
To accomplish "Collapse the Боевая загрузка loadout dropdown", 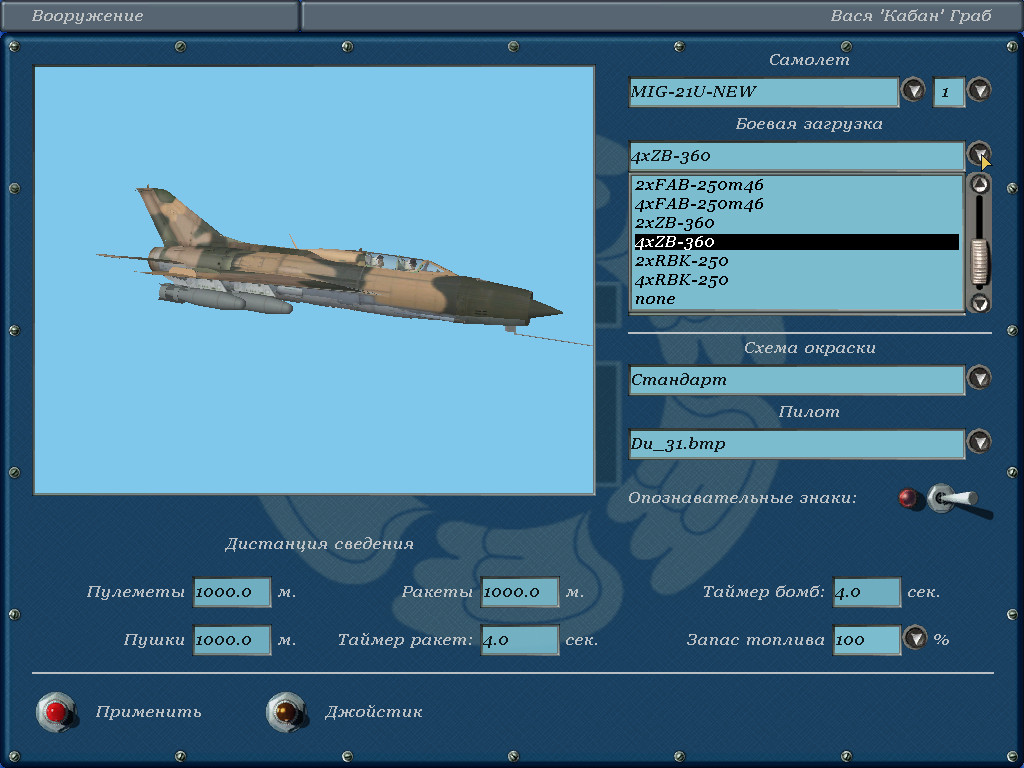I will (980, 154).
